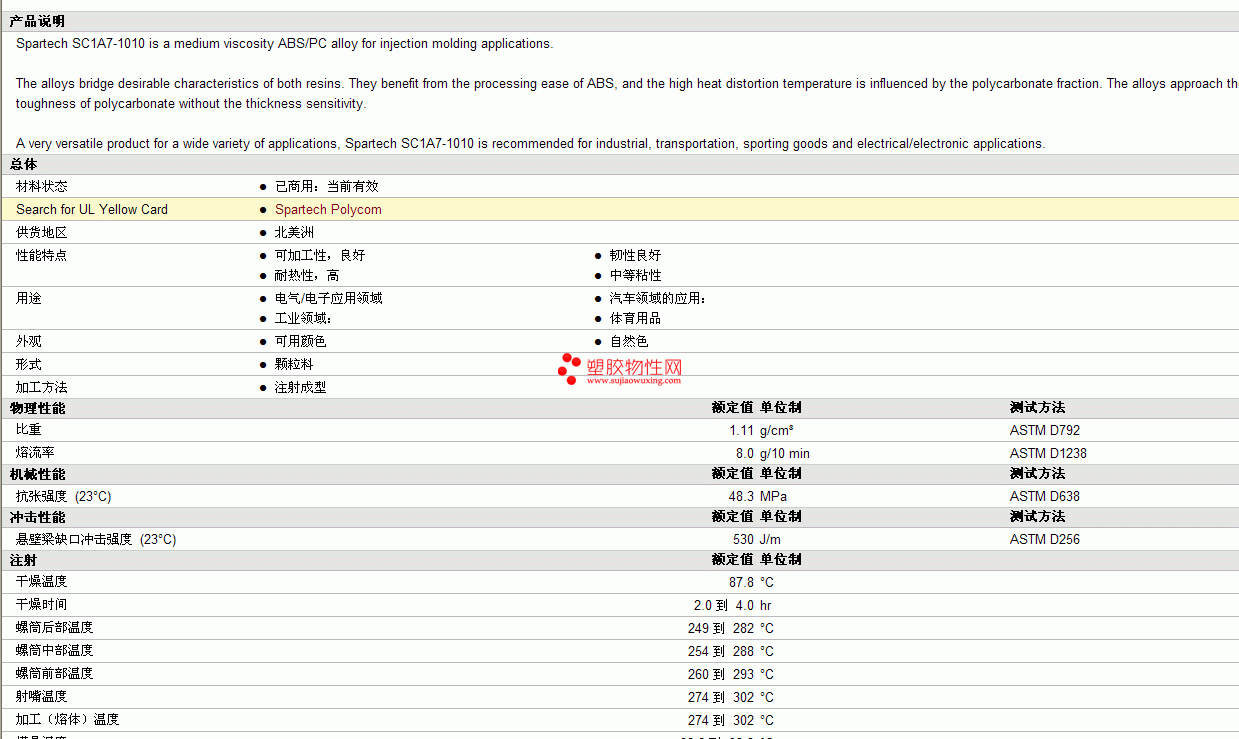Select the 注射成型 value
The height and width of the screenshot is (739, 1239).
coord(301,387)
